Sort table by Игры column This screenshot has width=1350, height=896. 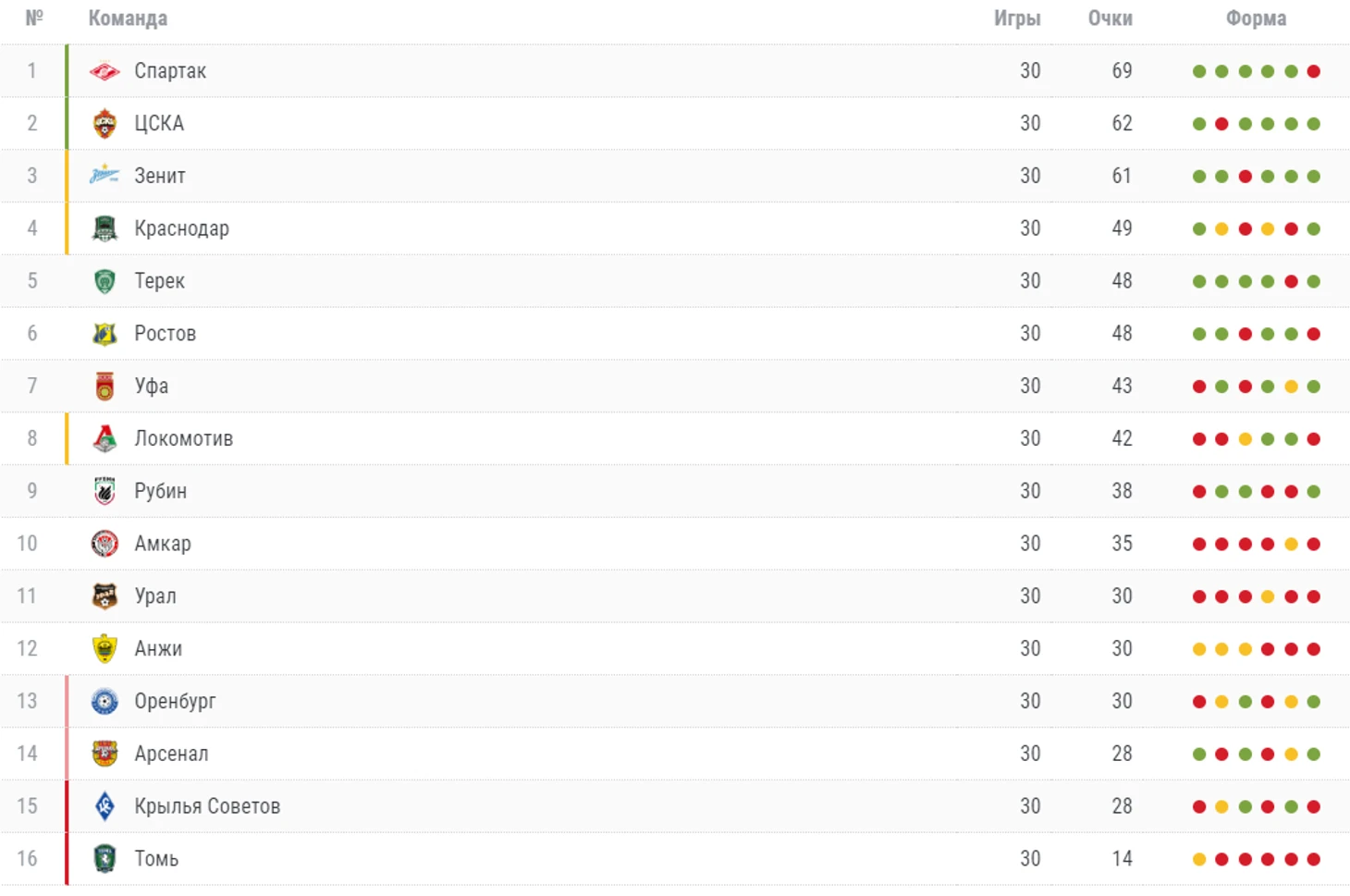(1017, 18)
